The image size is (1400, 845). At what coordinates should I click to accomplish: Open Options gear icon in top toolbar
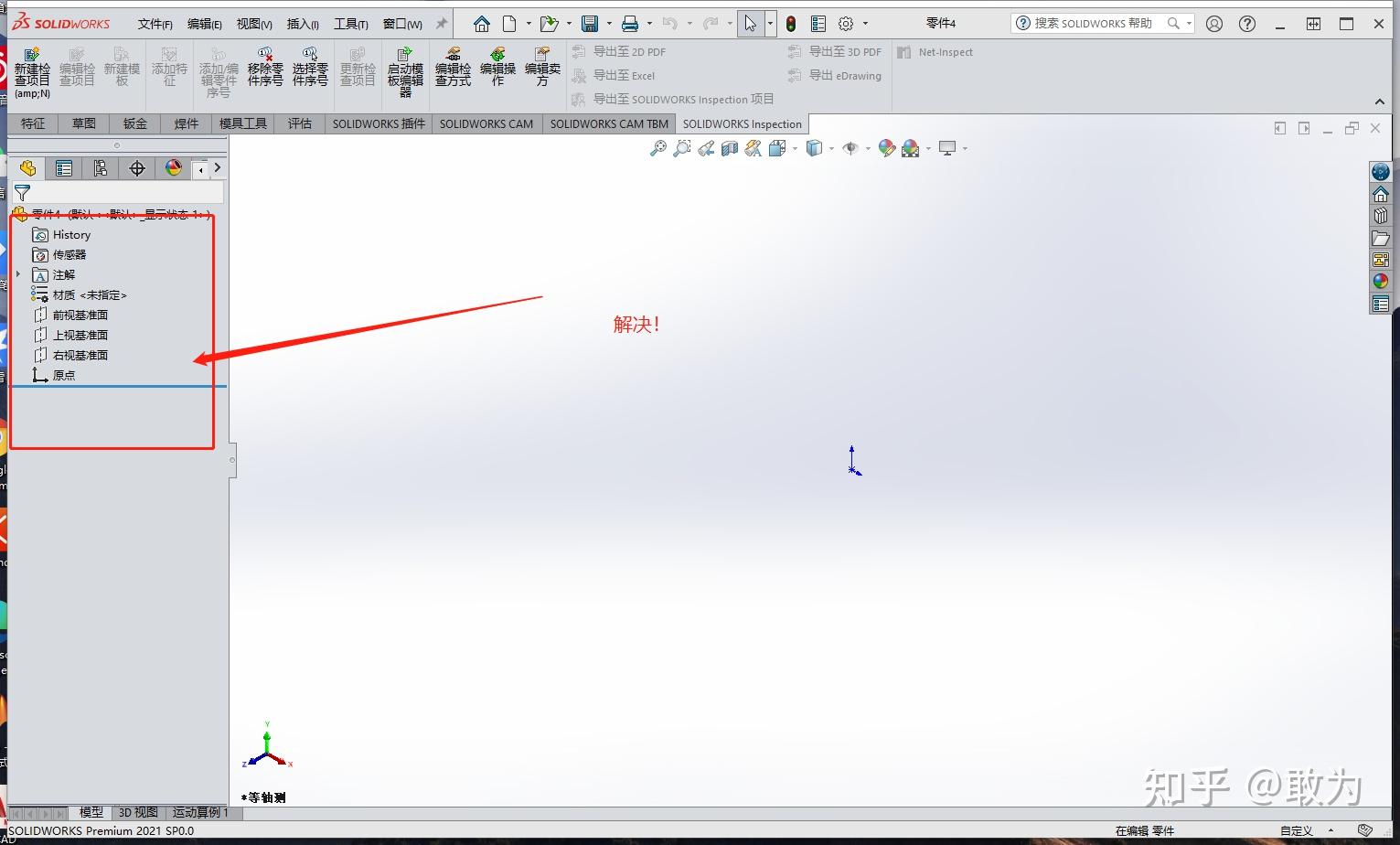click(846, 24)
